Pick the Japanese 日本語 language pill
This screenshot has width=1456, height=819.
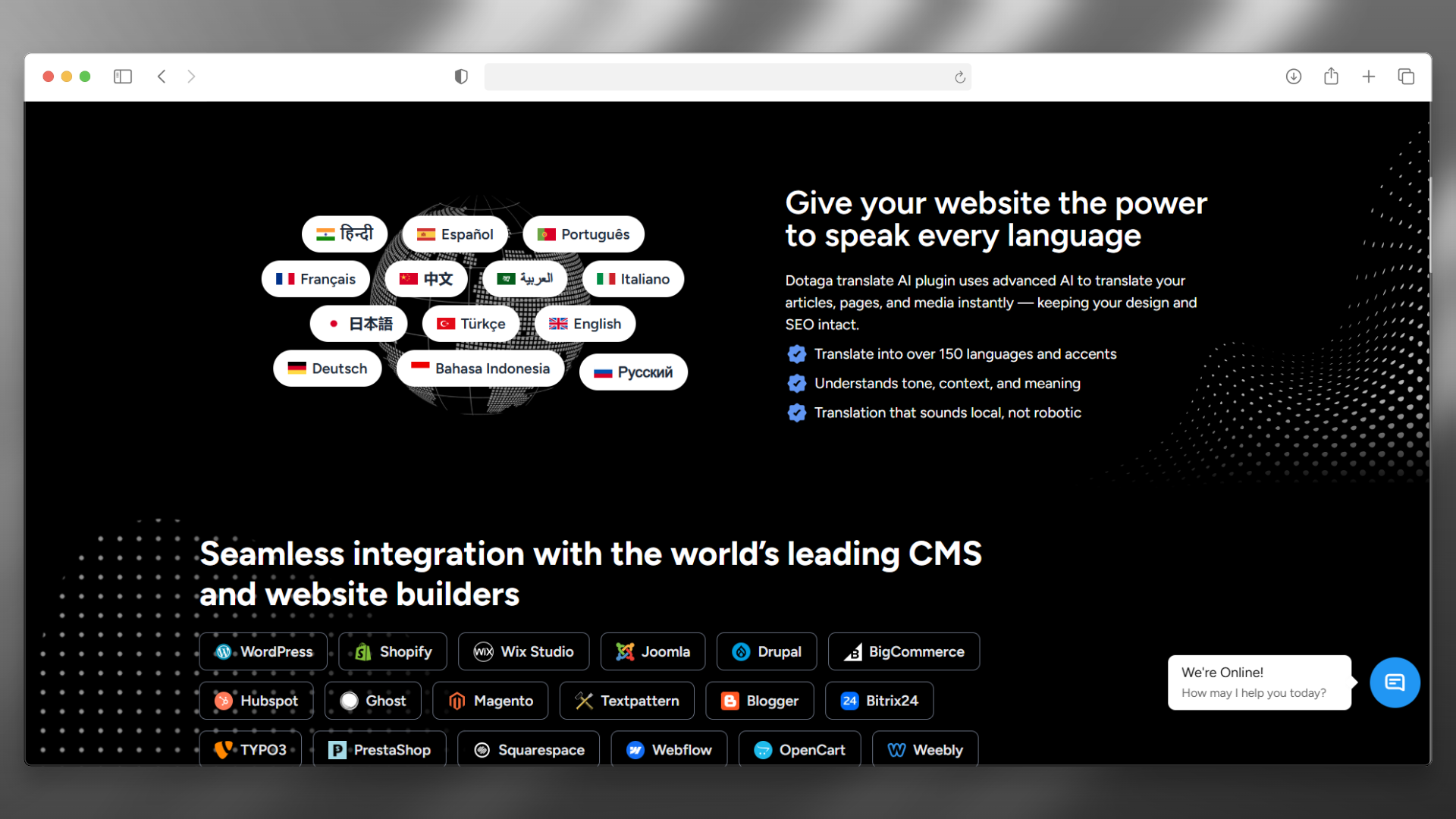(359, 324)
